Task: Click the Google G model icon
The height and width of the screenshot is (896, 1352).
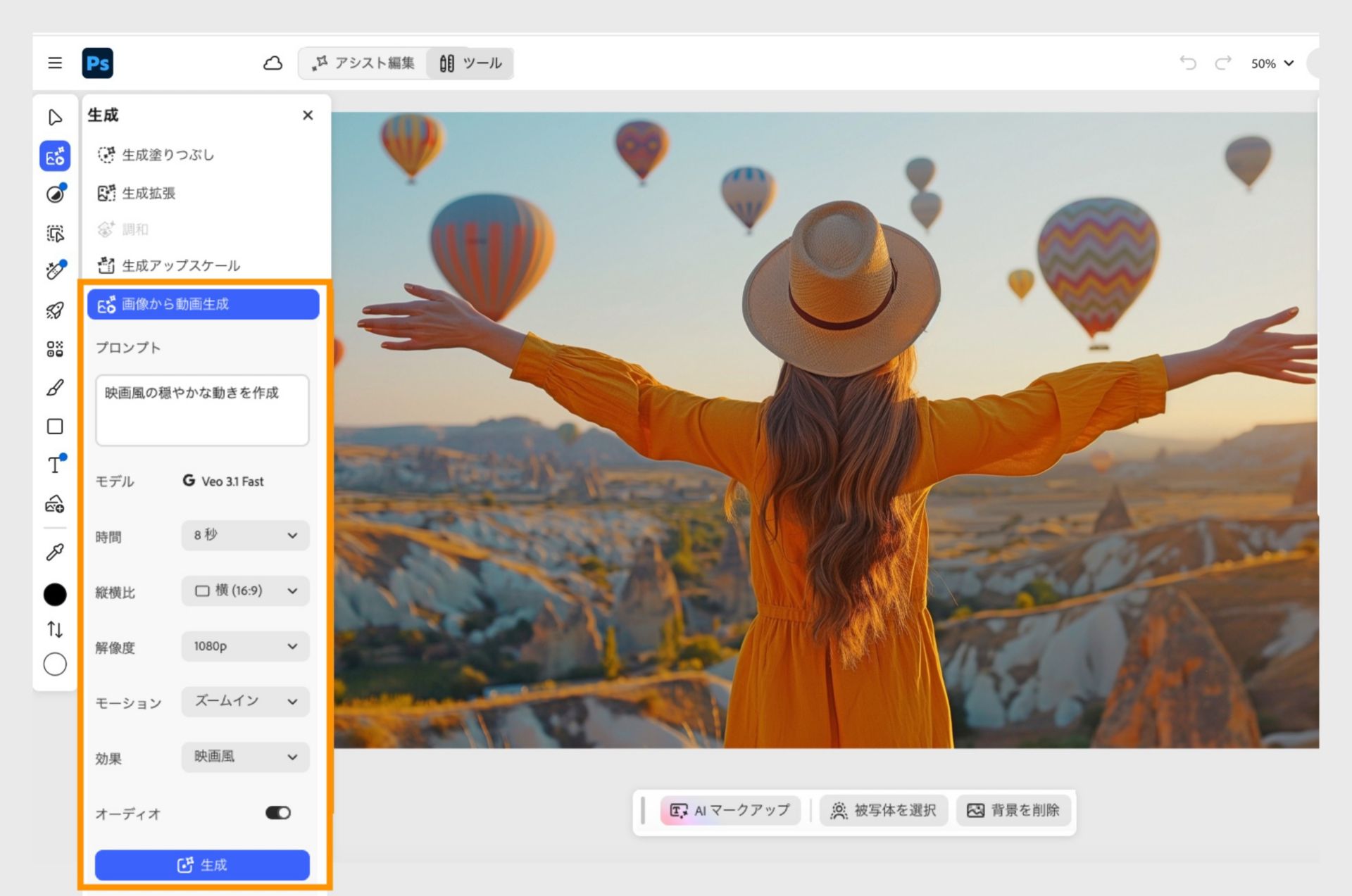Action: [189, 481]
